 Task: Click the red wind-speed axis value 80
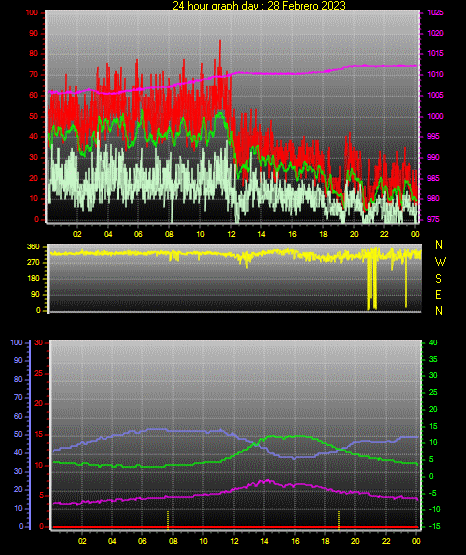[33, 54]
